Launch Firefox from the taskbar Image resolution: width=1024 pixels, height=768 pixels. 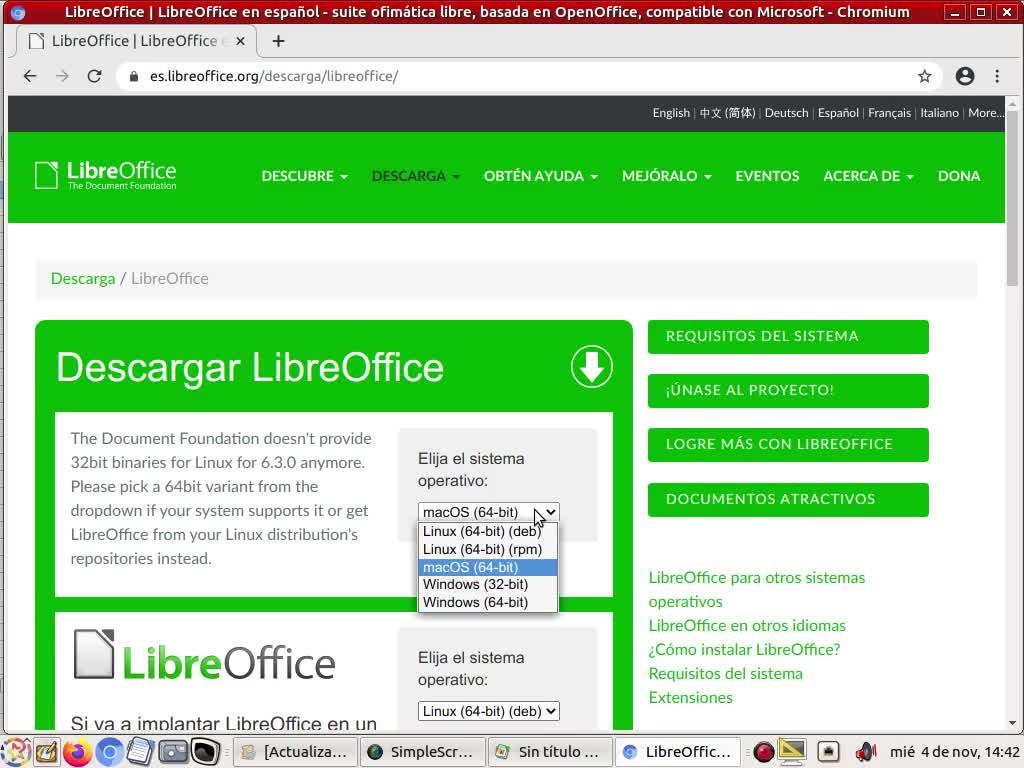[77, 752]
